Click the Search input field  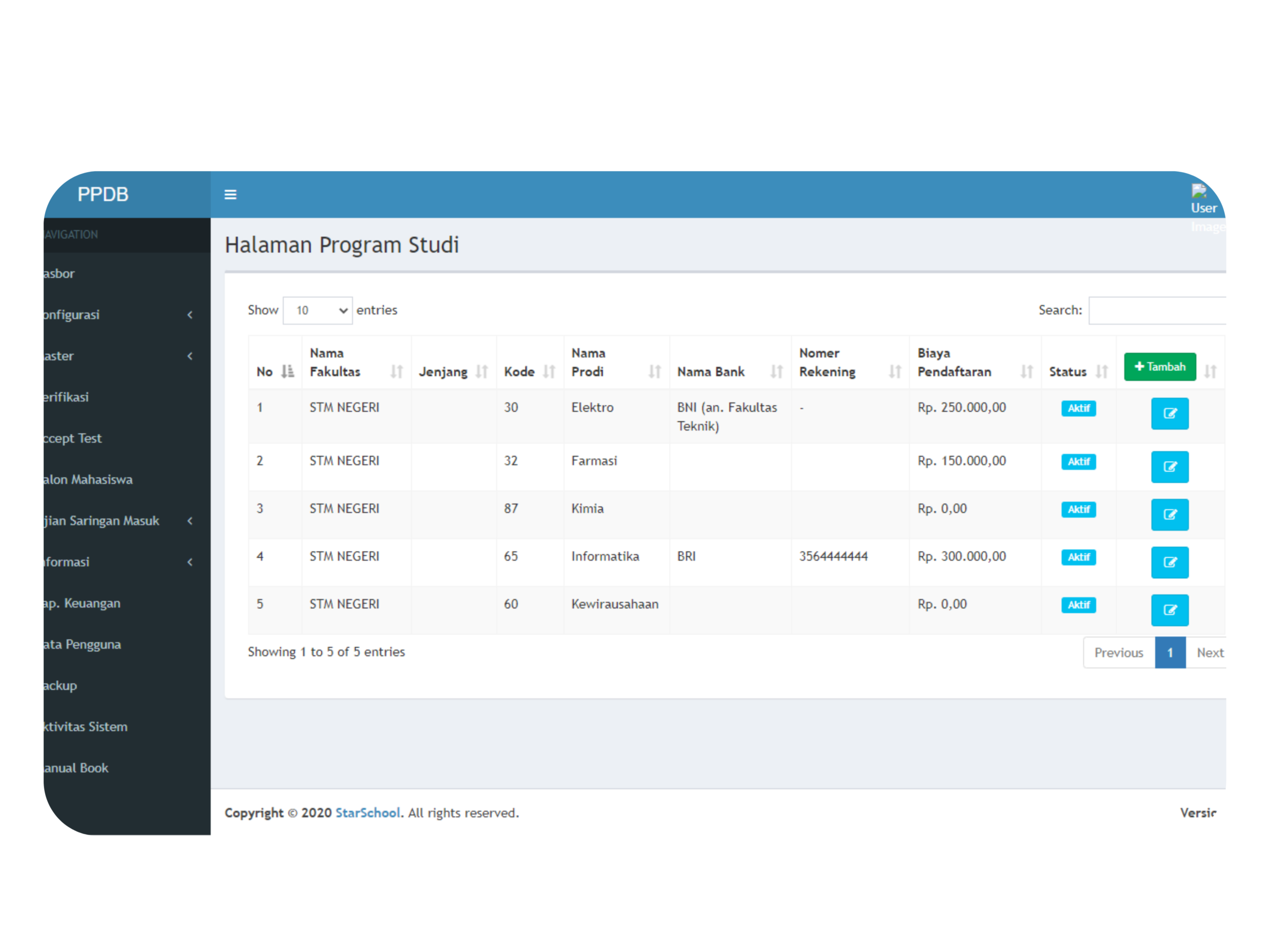1157,310
